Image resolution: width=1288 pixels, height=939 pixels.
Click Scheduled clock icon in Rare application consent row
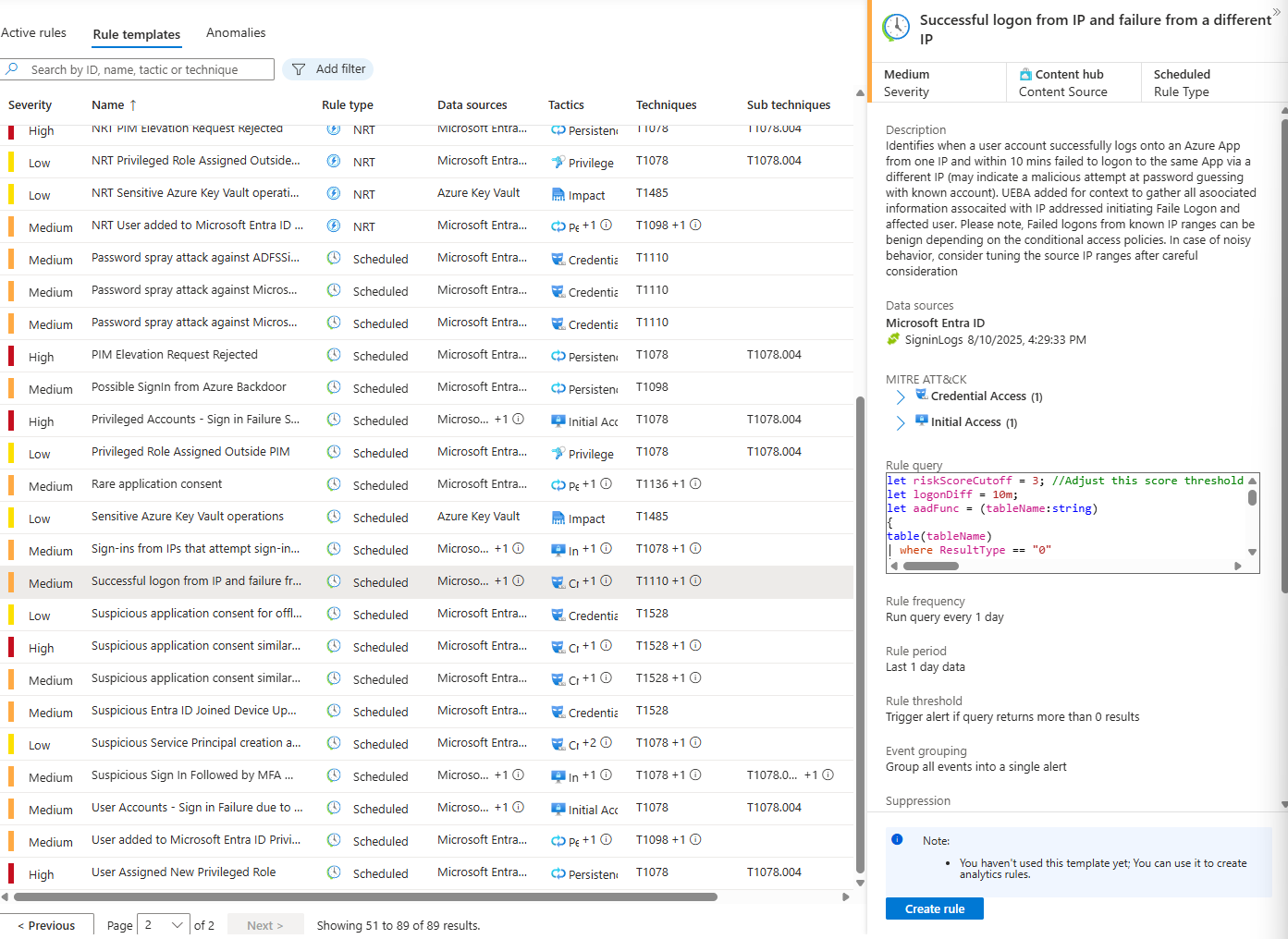click(x=334, y=484)
